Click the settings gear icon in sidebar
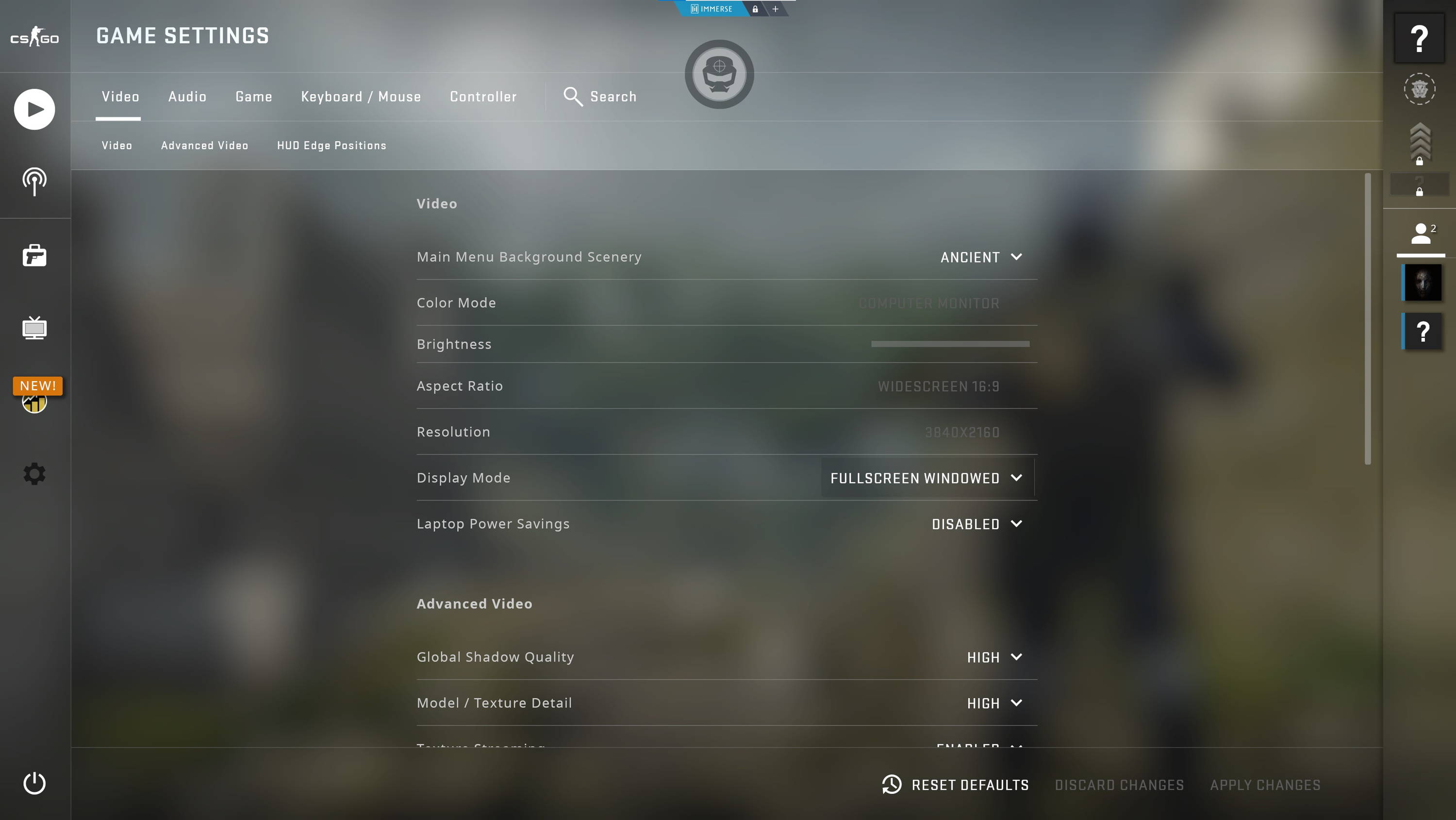1456x820 pixels. [x=35, y=473]
